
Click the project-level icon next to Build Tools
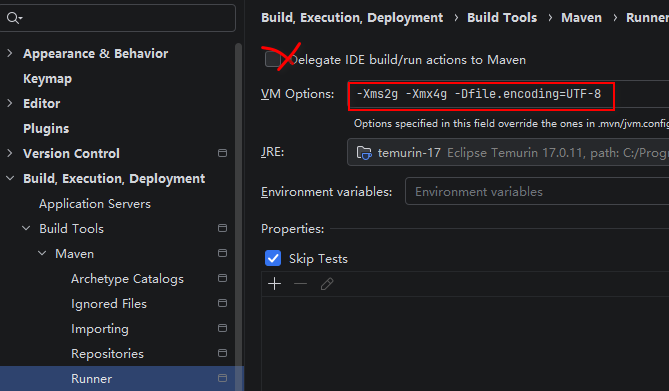pos(222,228)
